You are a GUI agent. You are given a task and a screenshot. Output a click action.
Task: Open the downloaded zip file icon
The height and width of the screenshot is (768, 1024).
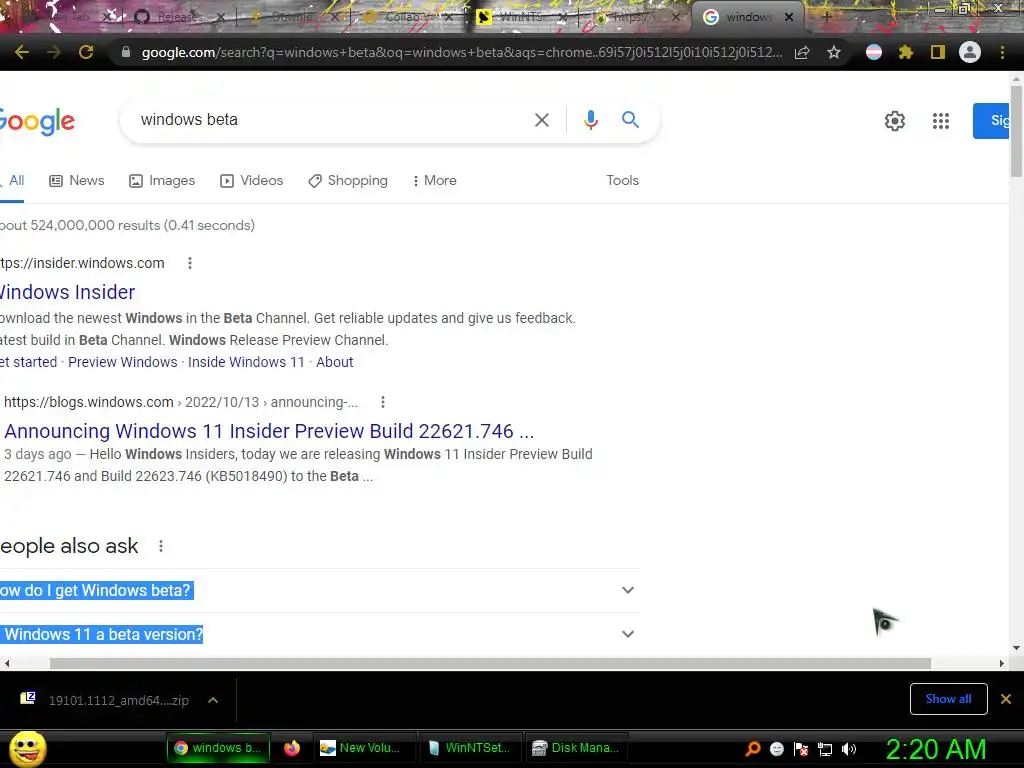click(x=27, y=699)
